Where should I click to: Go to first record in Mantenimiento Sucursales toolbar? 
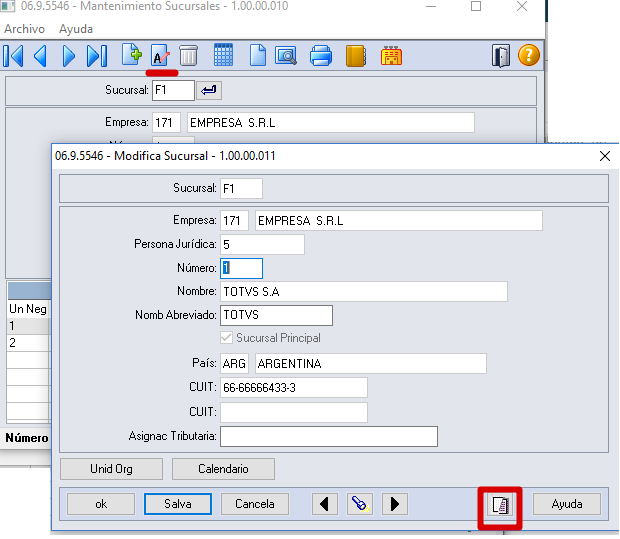[13, 56]
